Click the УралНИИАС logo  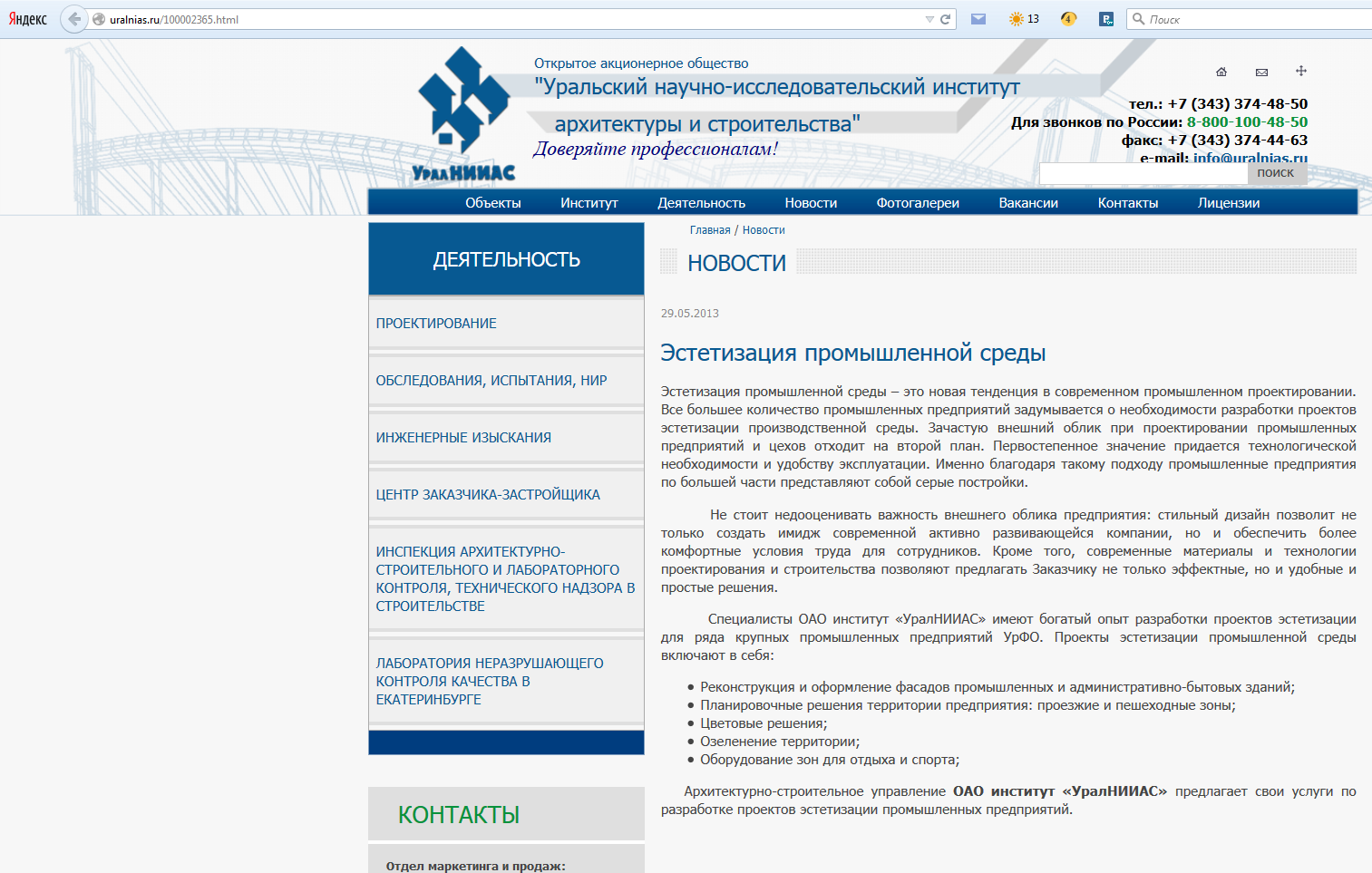pos(463,115)
